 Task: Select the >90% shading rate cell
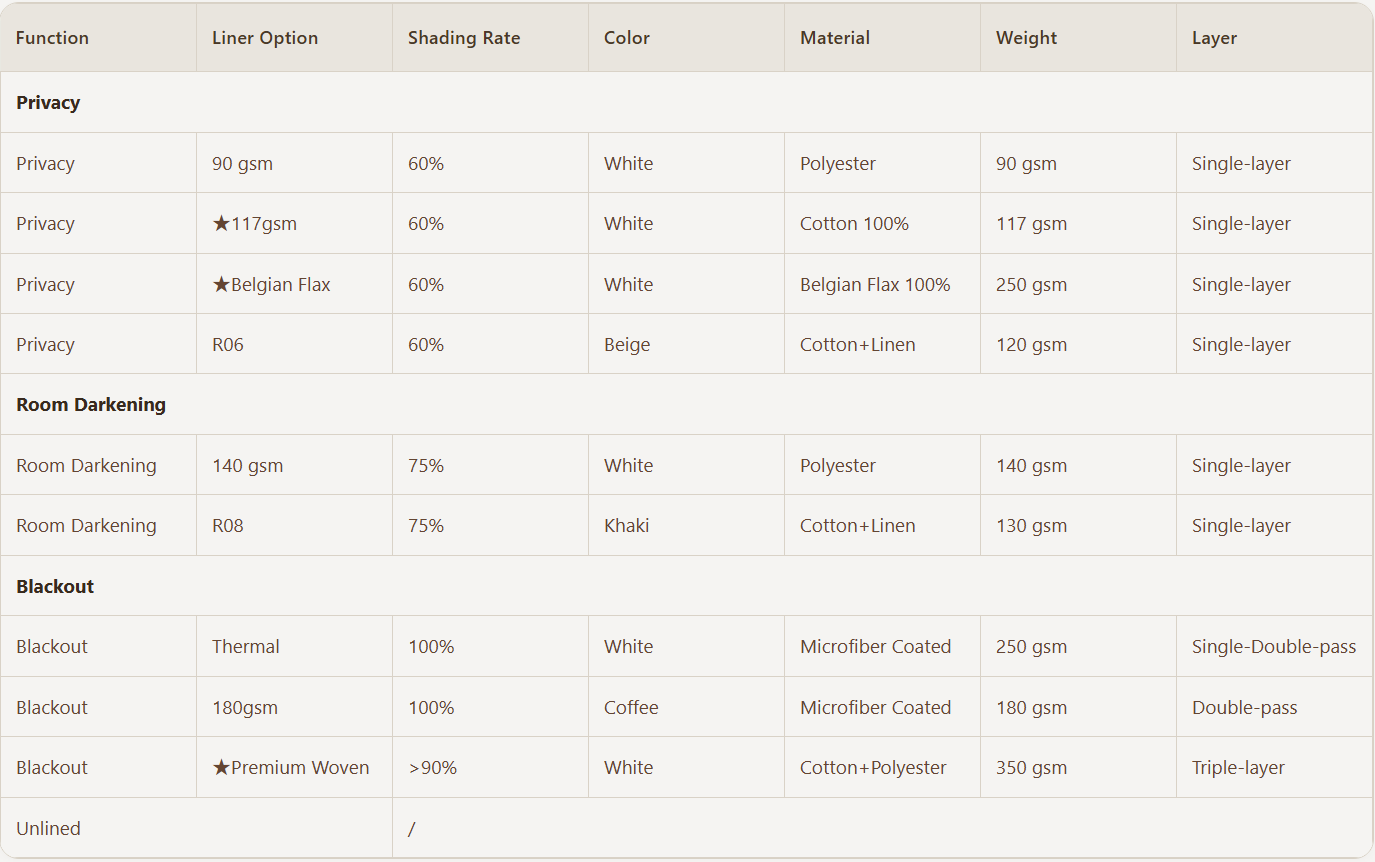pos(490,767)
